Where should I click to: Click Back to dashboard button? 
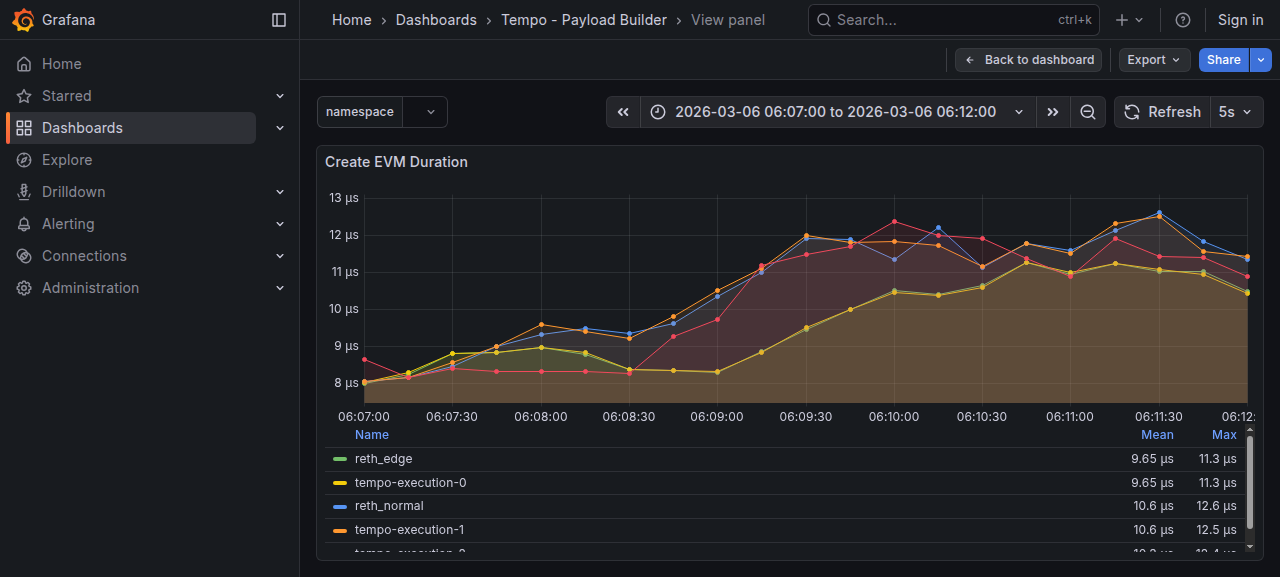click(1029, 60)
